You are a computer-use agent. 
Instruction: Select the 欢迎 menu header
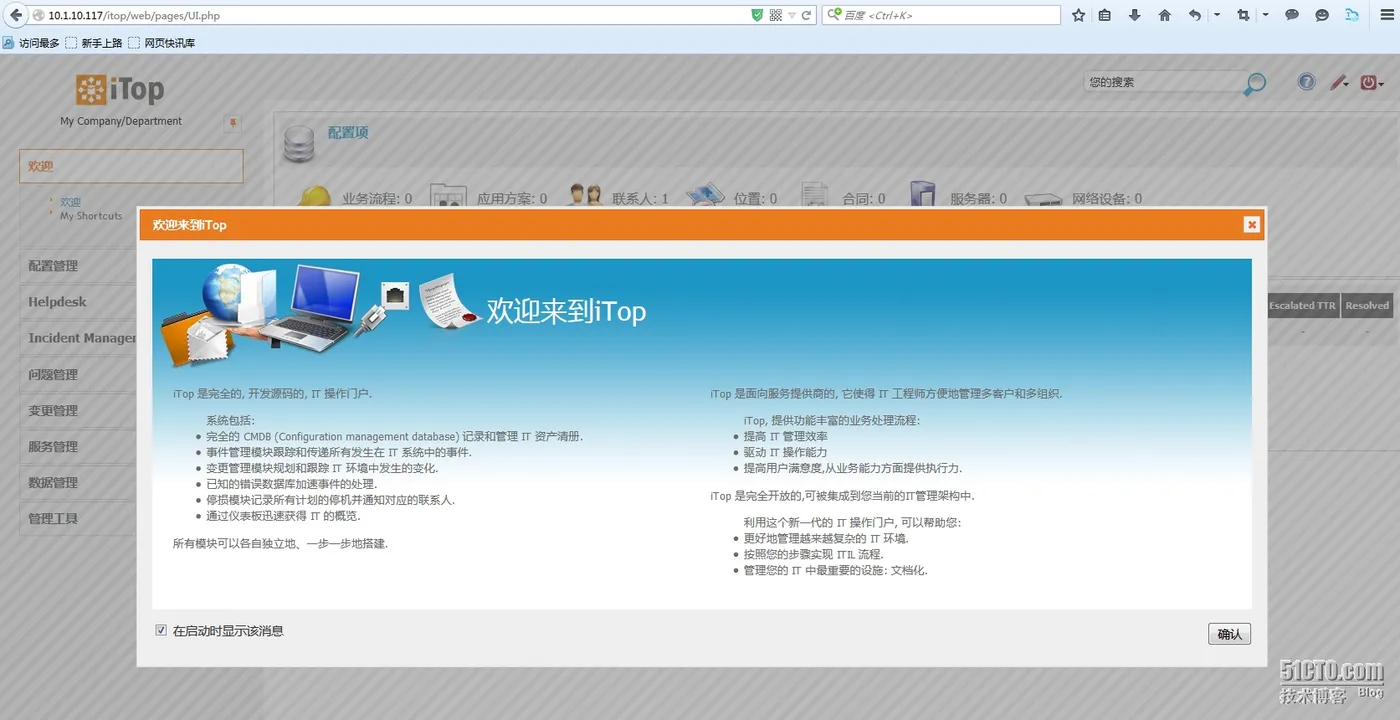pyautogui.click(x=131, y=166)
